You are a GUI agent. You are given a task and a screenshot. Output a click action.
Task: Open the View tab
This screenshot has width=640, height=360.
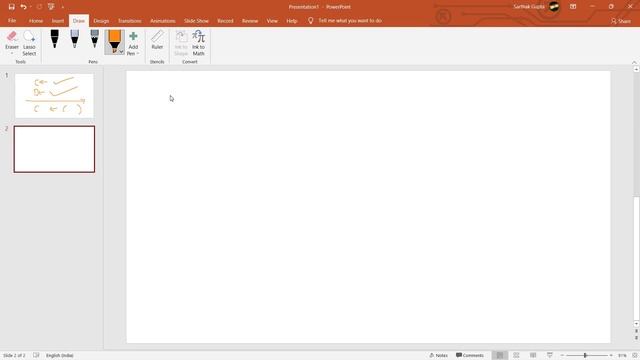tap(272, 21)
